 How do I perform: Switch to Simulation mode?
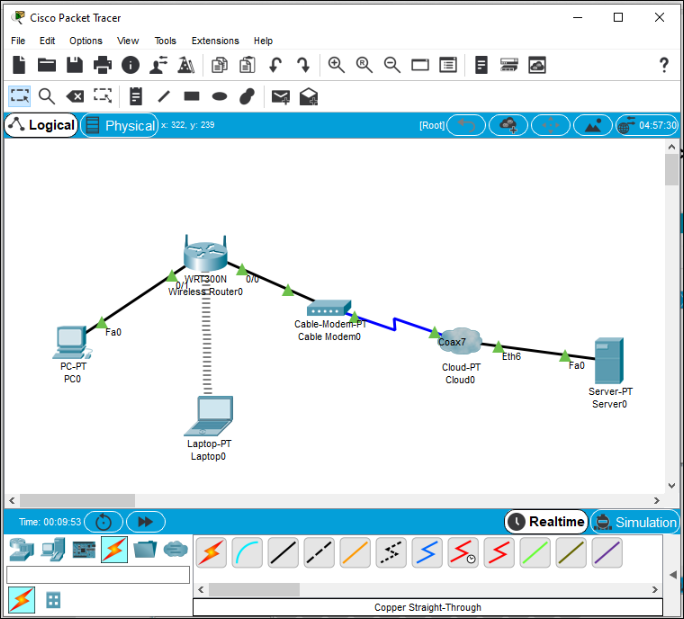click(636, 522)
